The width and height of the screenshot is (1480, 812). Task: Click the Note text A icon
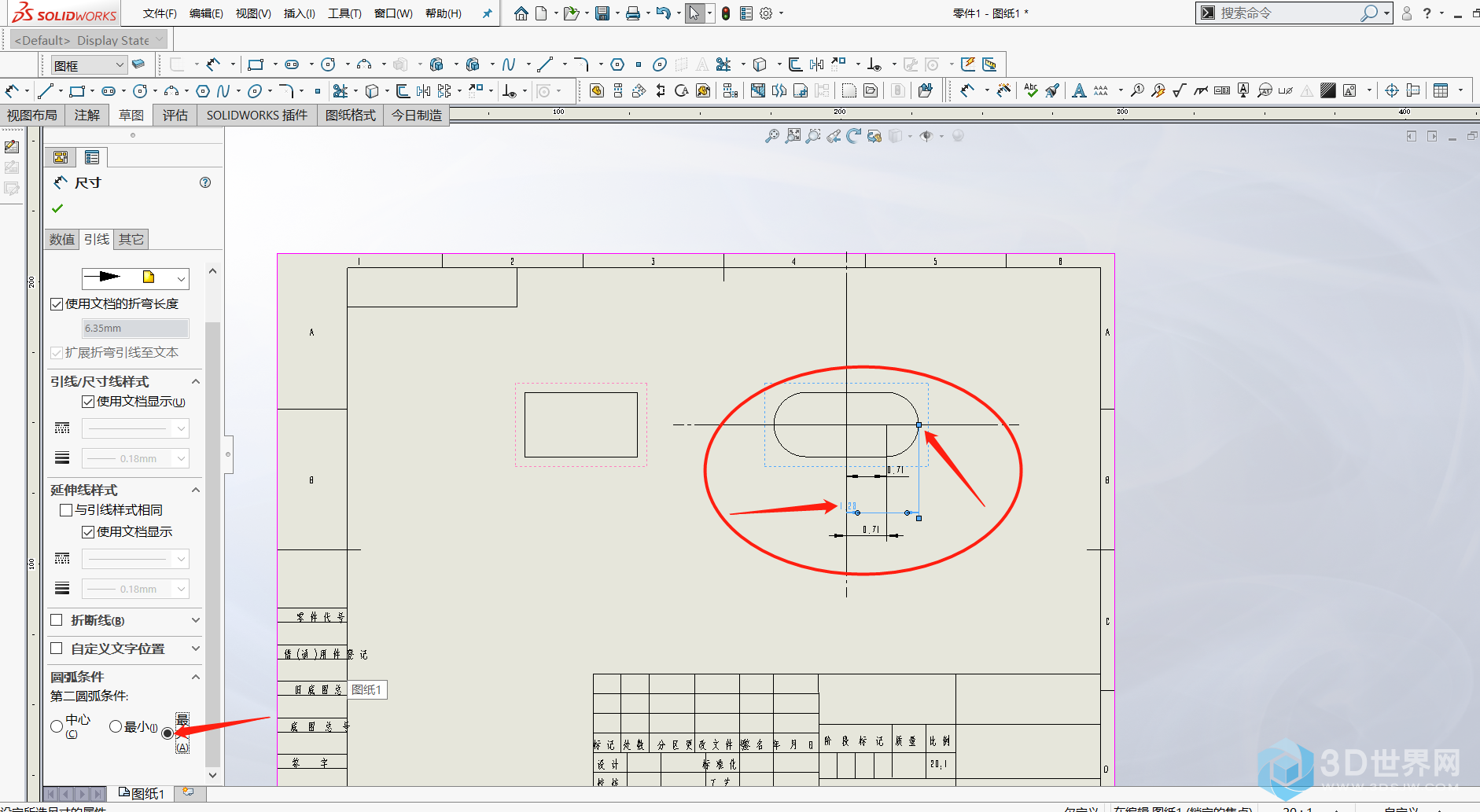tap(1079, 90)
